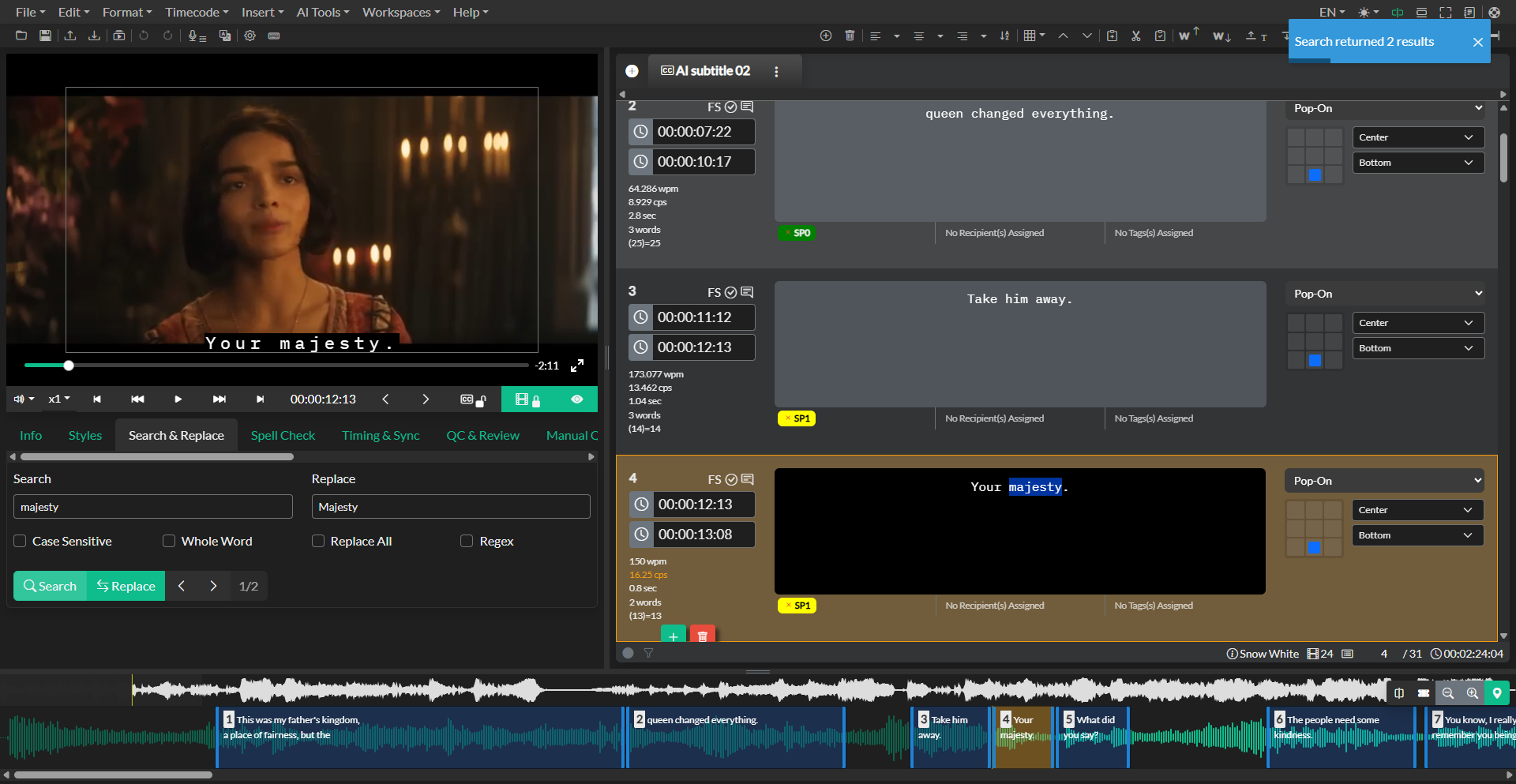This screenshot has height=784, width=1516.
Task: Click the cut scissors icon
Action: click(x=1135, y=36)
